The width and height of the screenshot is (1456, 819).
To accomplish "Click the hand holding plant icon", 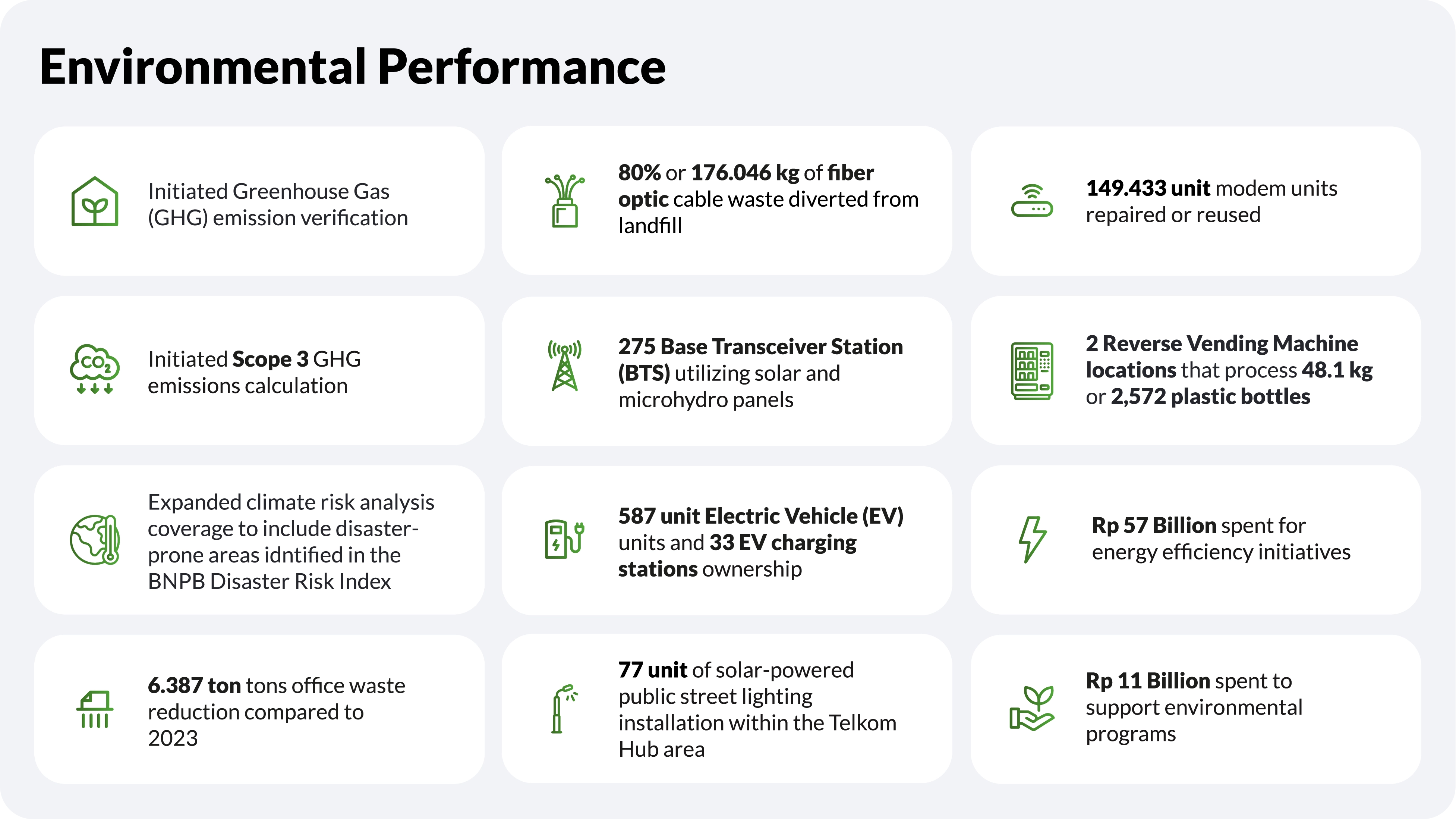I will [1031, 708].
